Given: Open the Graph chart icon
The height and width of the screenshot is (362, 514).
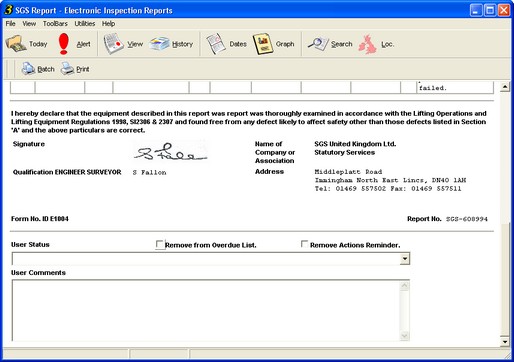Looking at the screenshot, I should [263, 44].
